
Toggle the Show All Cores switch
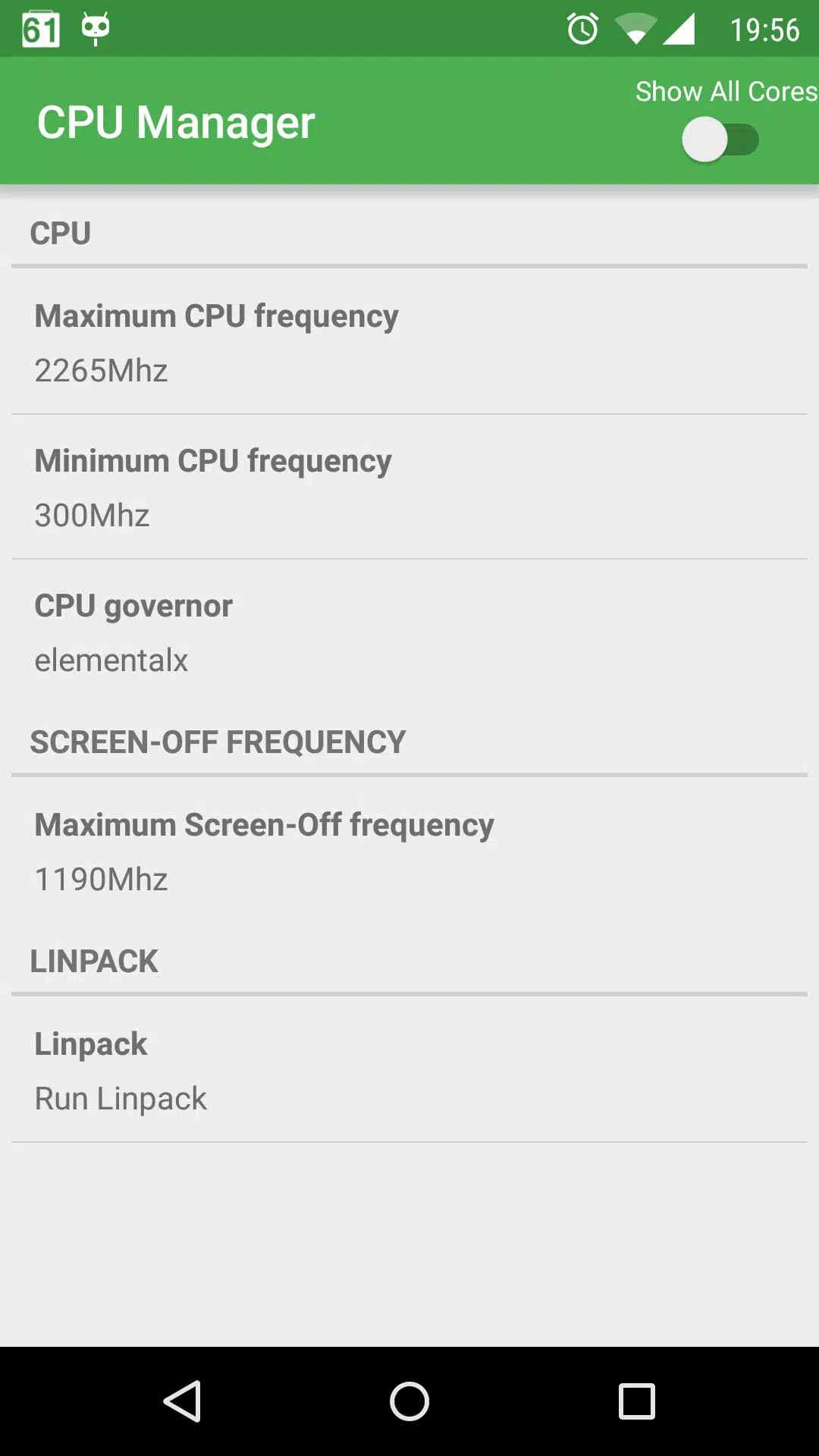point(720,140)
